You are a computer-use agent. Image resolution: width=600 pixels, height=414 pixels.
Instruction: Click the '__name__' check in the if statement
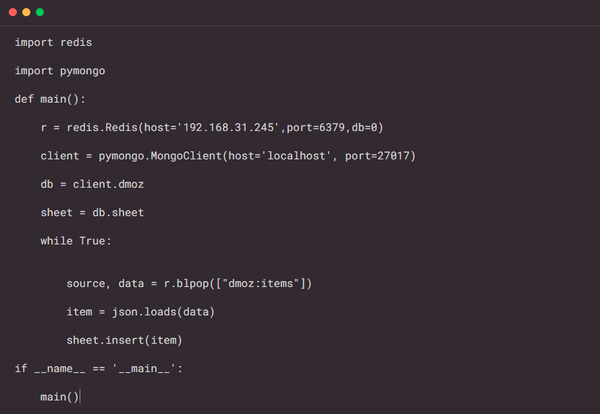60,368
